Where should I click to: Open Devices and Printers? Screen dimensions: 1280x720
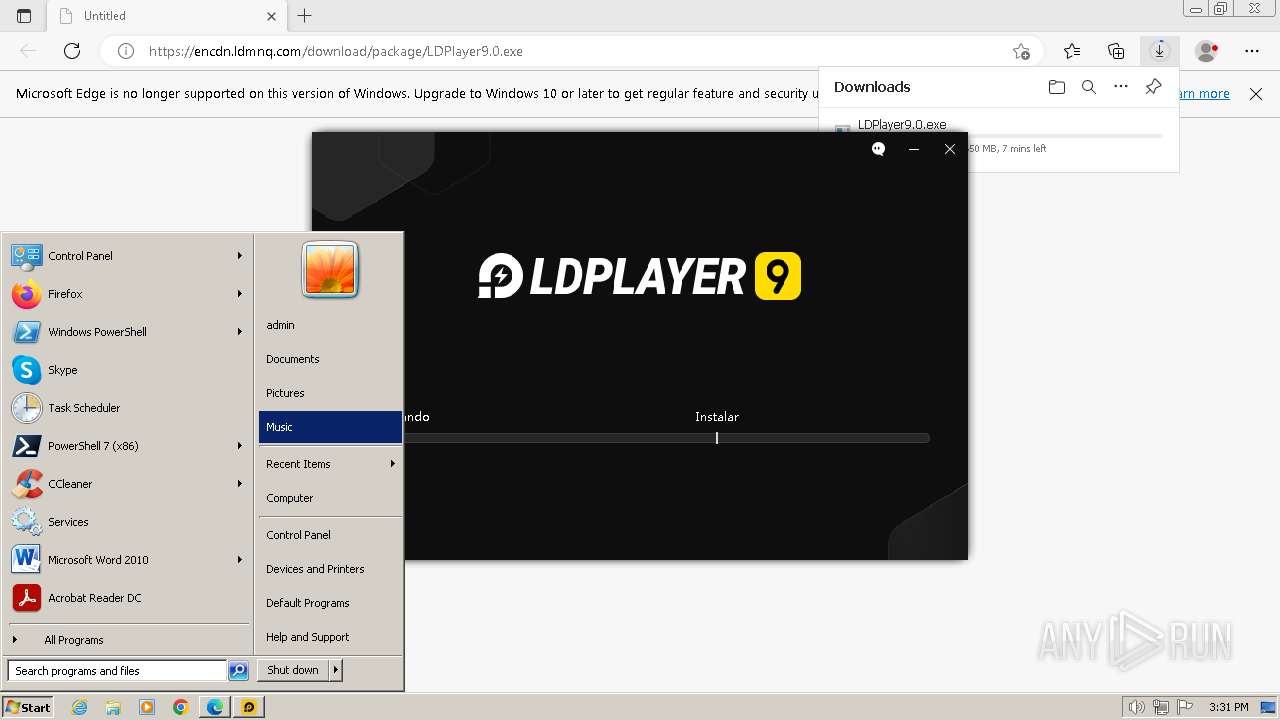[330, 569]
